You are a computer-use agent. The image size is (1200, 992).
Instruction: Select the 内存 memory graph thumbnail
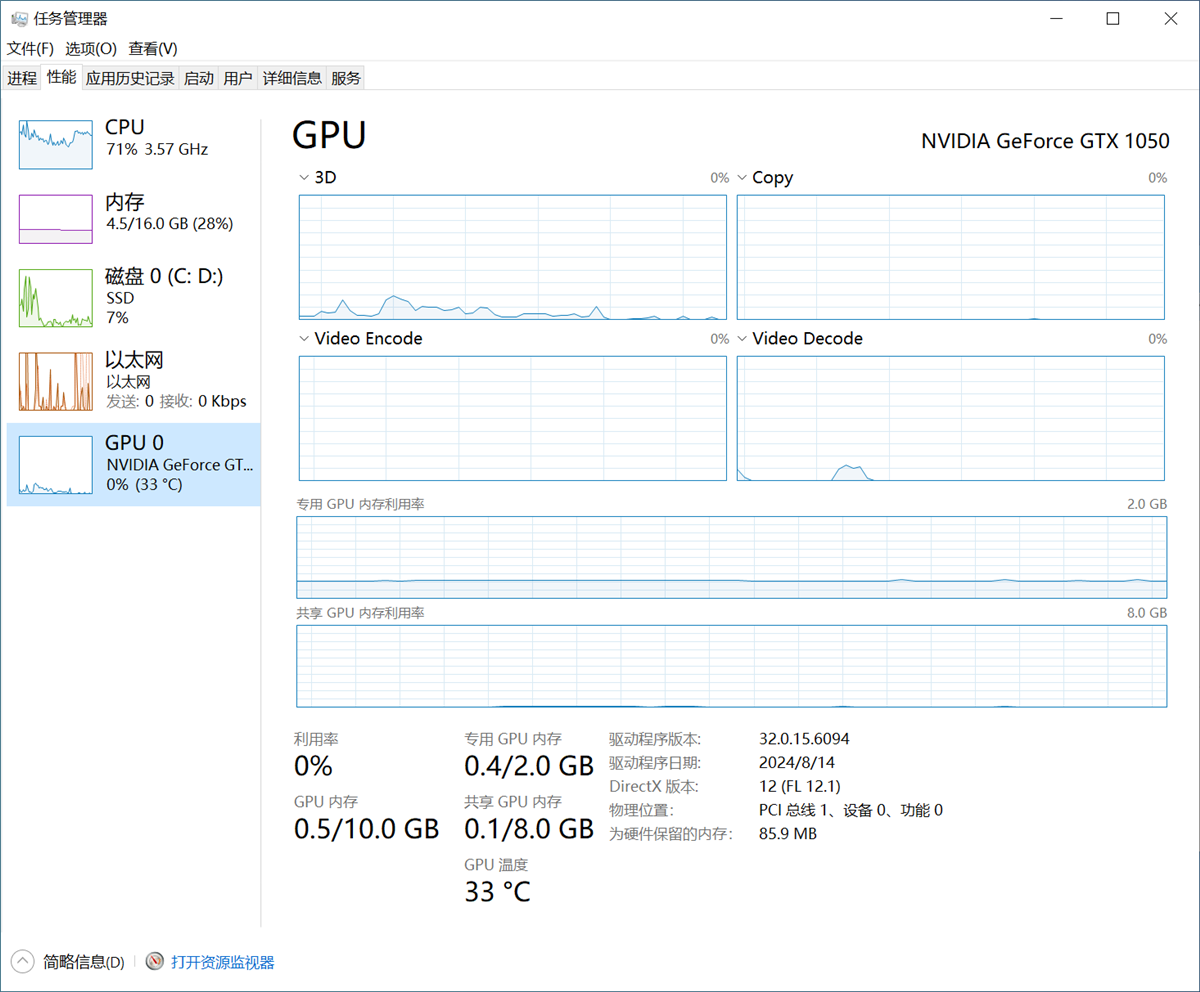[x=56, y=219]
